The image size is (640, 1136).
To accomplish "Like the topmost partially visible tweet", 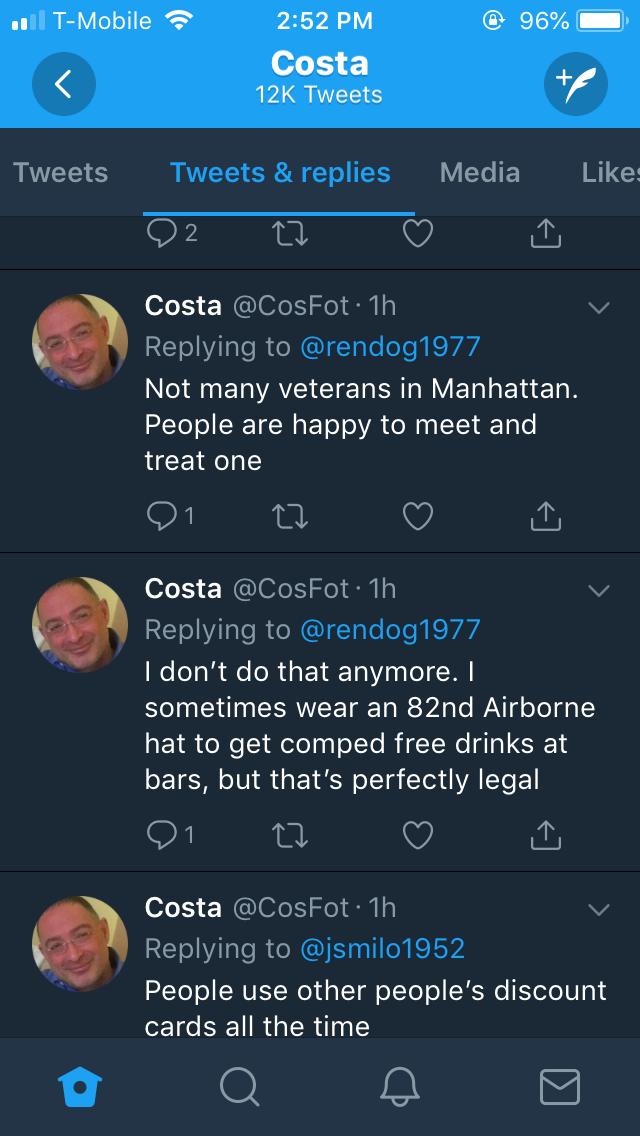I will pos(417,234).
